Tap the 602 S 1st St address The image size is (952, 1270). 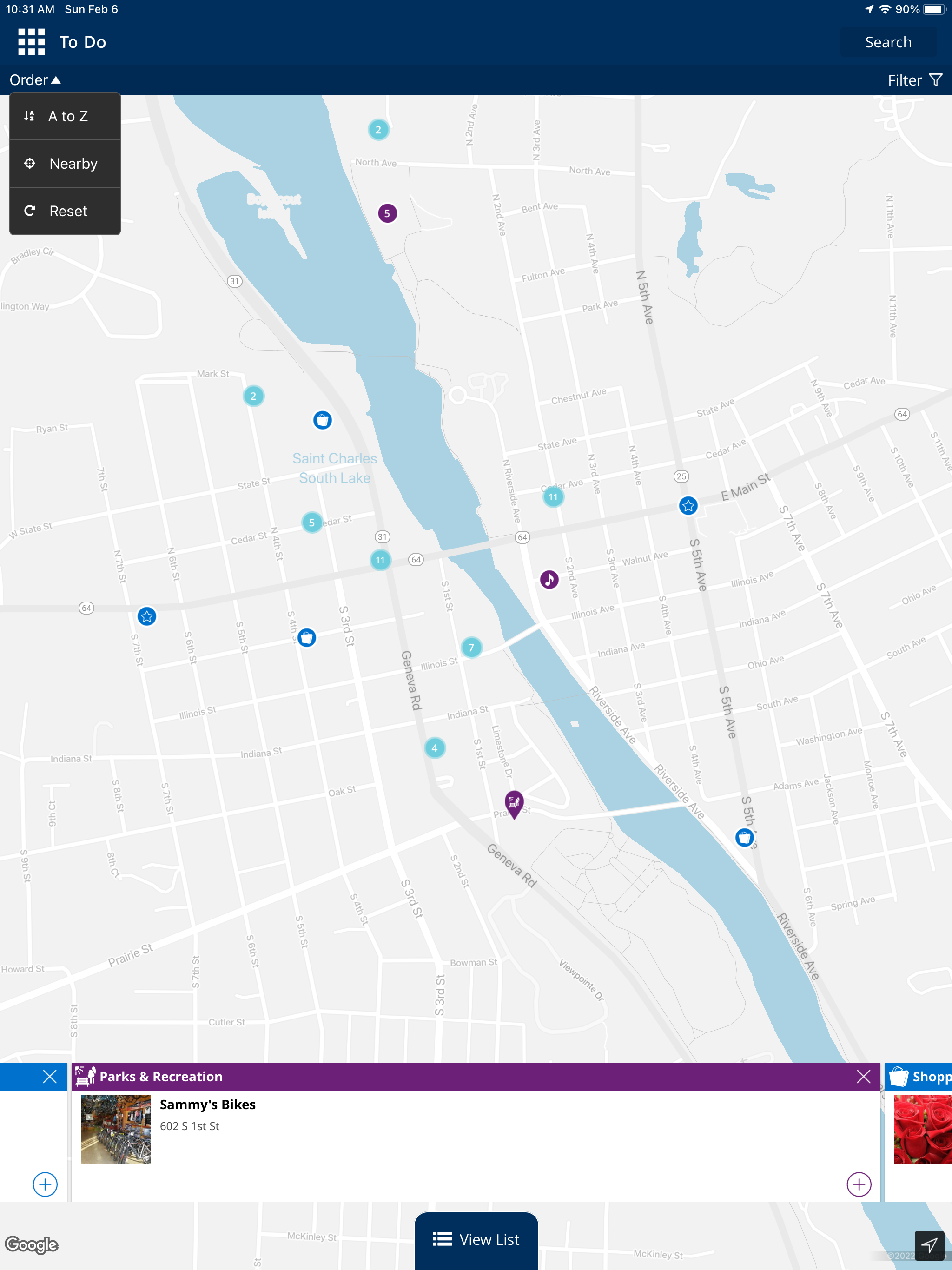190,1126
